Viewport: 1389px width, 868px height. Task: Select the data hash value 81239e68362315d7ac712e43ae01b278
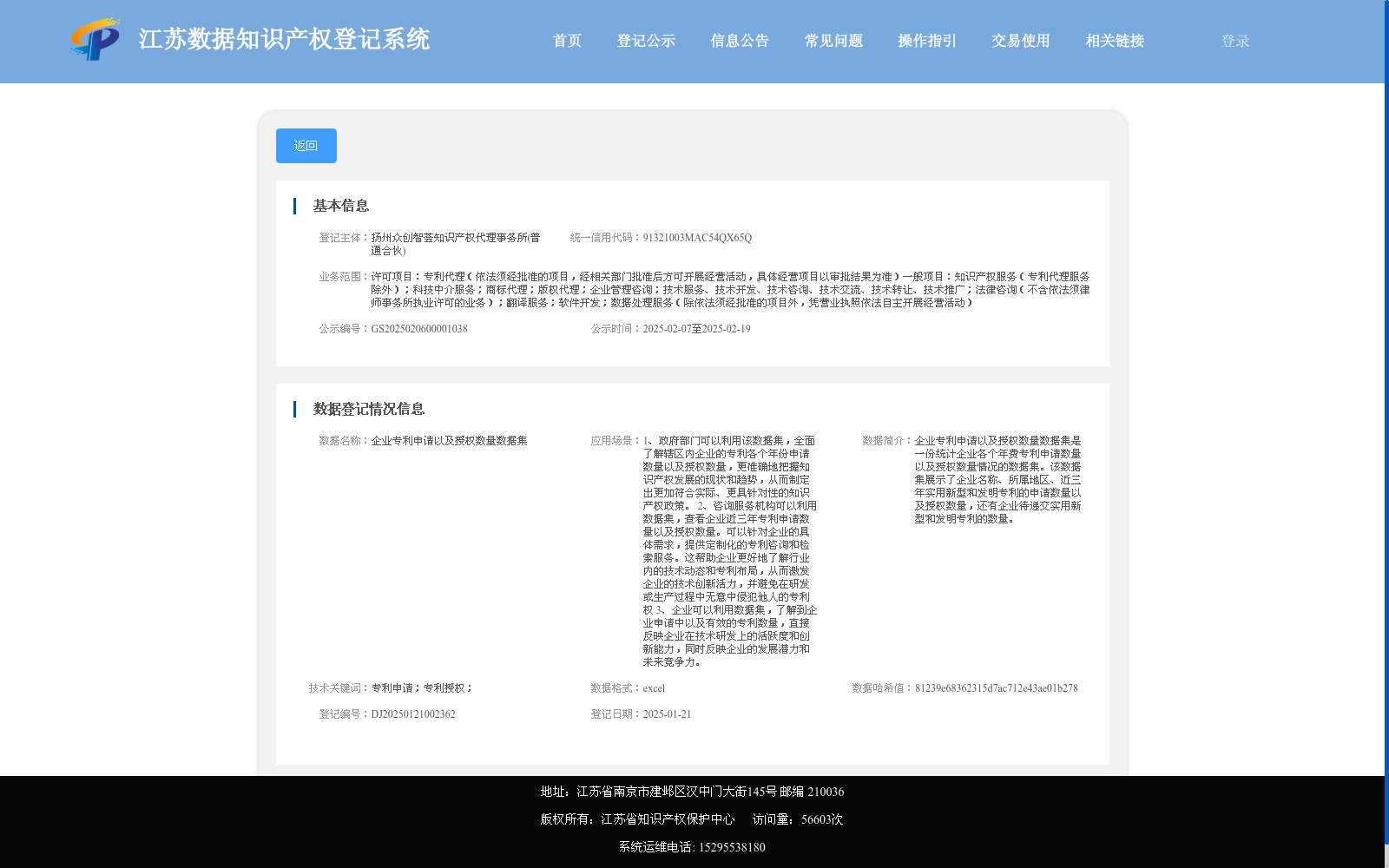[x=997, y=688]
